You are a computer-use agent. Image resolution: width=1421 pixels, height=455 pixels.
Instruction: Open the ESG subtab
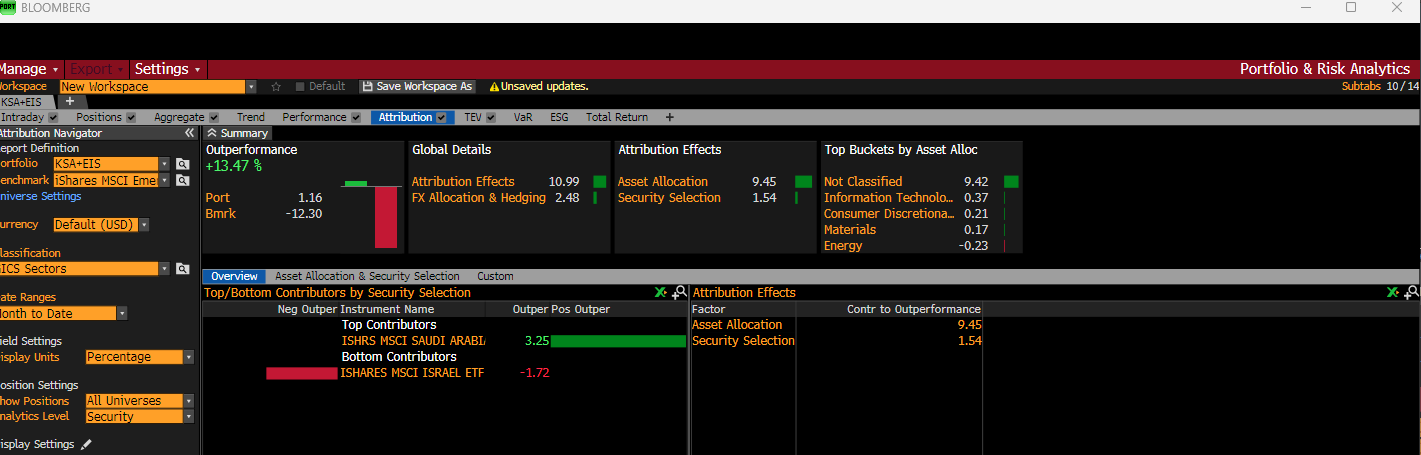click(559, 117)
